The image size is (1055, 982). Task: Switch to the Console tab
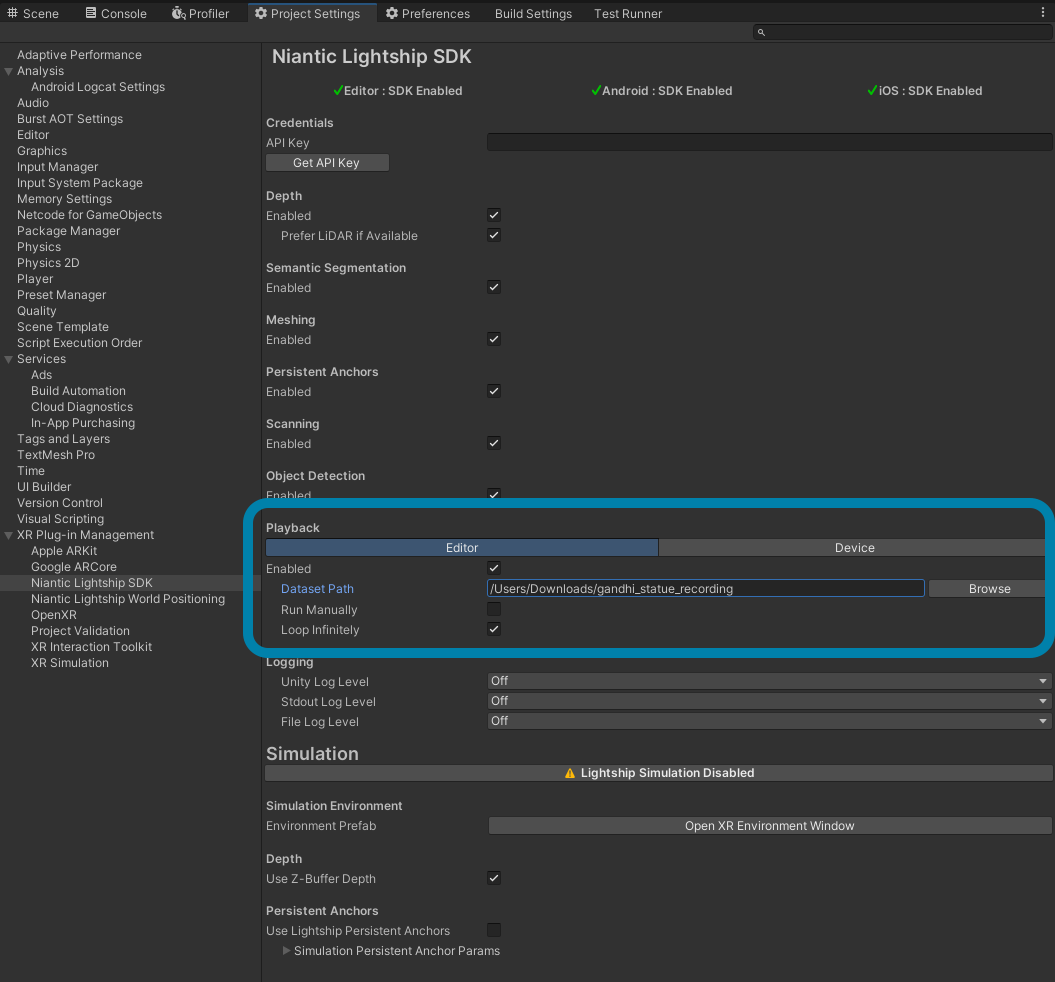[x=116, y=13]
